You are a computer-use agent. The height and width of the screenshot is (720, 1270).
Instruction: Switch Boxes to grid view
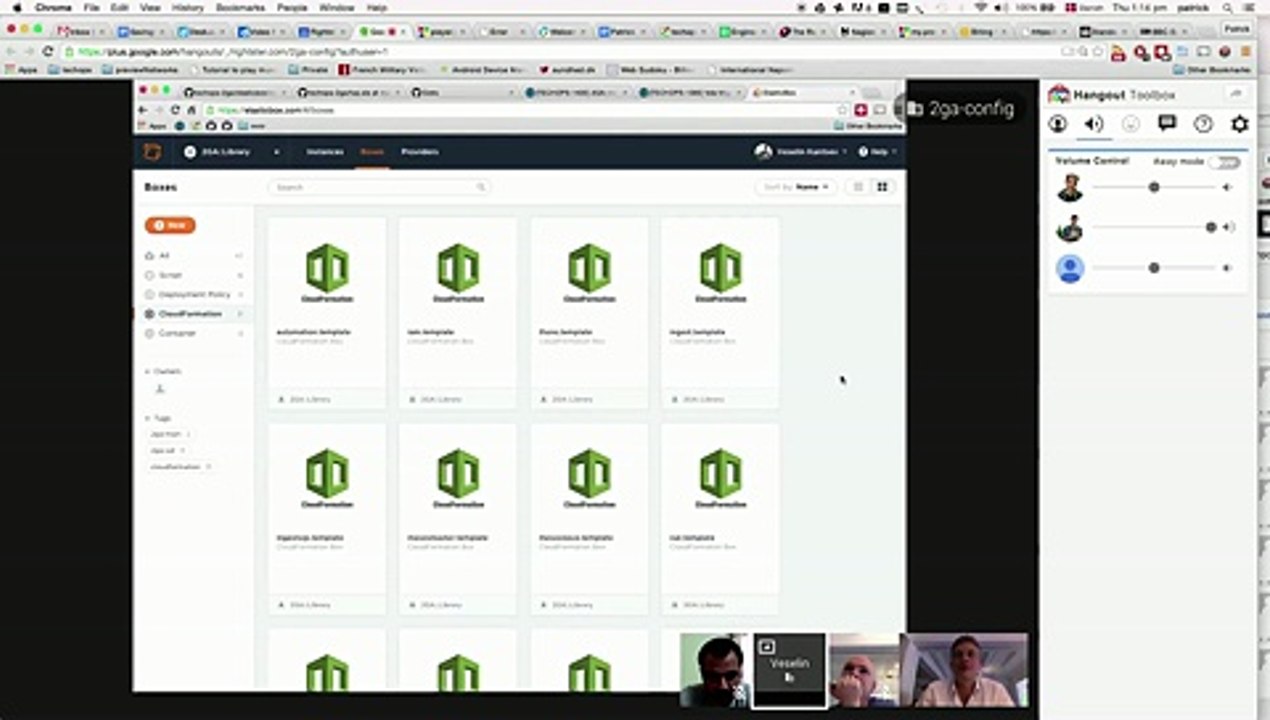click(882, 187)
